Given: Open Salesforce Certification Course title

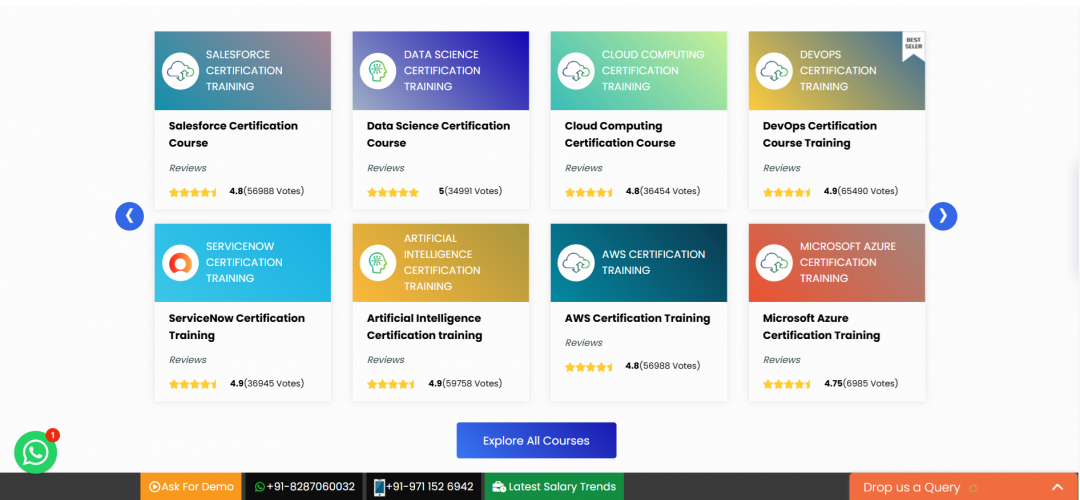Looking at the screenshot, I should (x=233, y=134).
